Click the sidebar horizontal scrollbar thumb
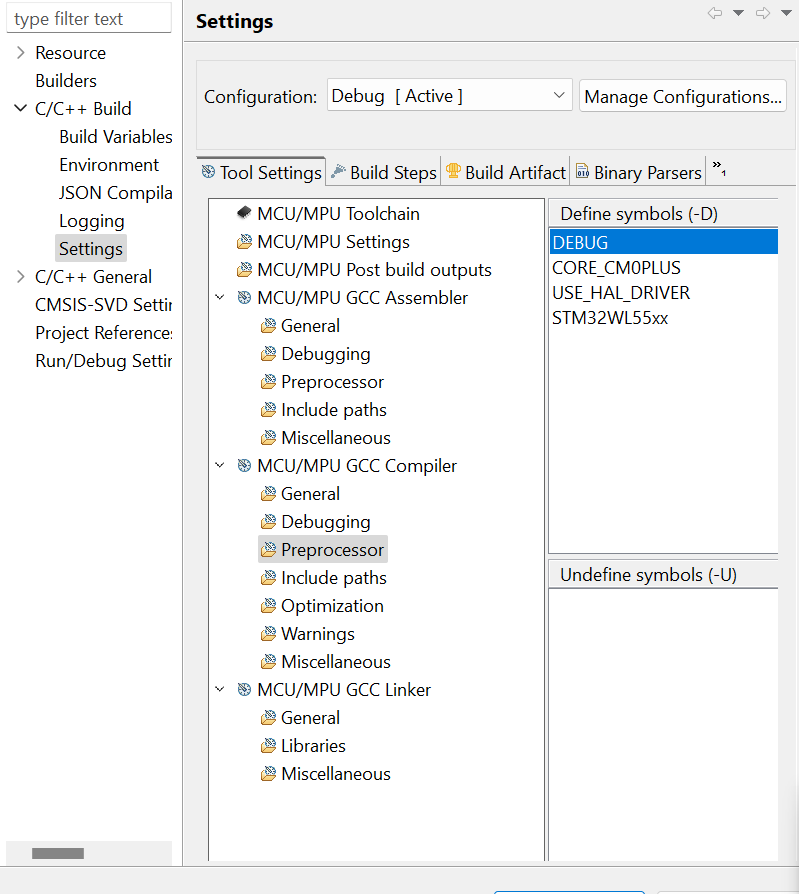The width and height of the screenshot is (799, 894). coord(58,853)
